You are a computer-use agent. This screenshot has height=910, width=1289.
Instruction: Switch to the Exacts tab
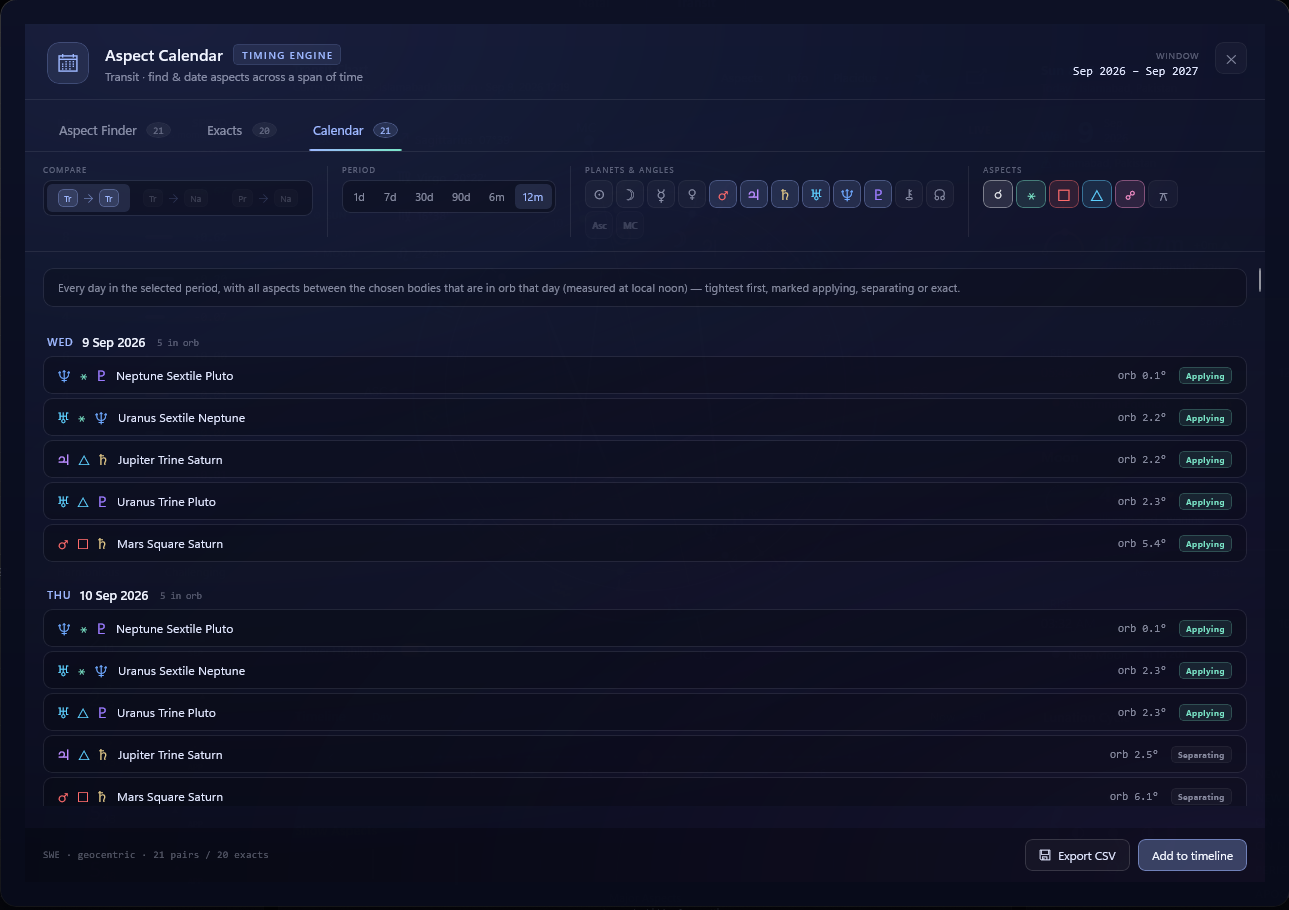241,131
